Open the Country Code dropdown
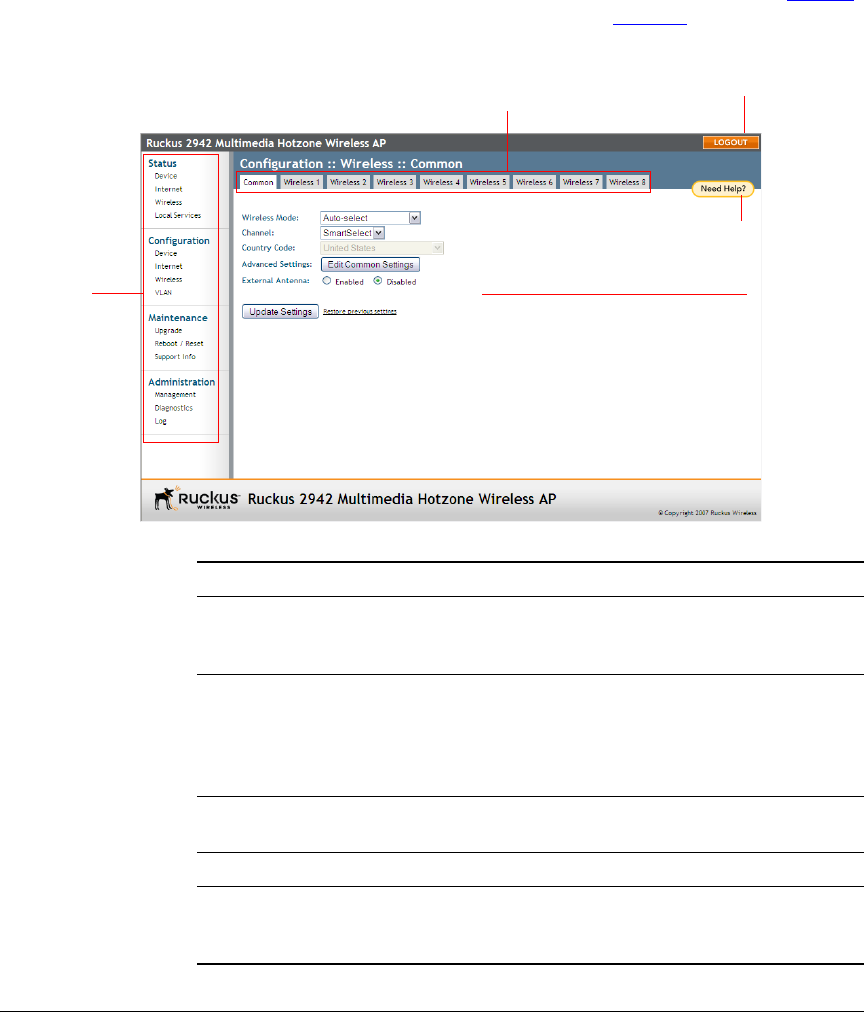Screen dimensions: 864x1013 tap(382, 248)
